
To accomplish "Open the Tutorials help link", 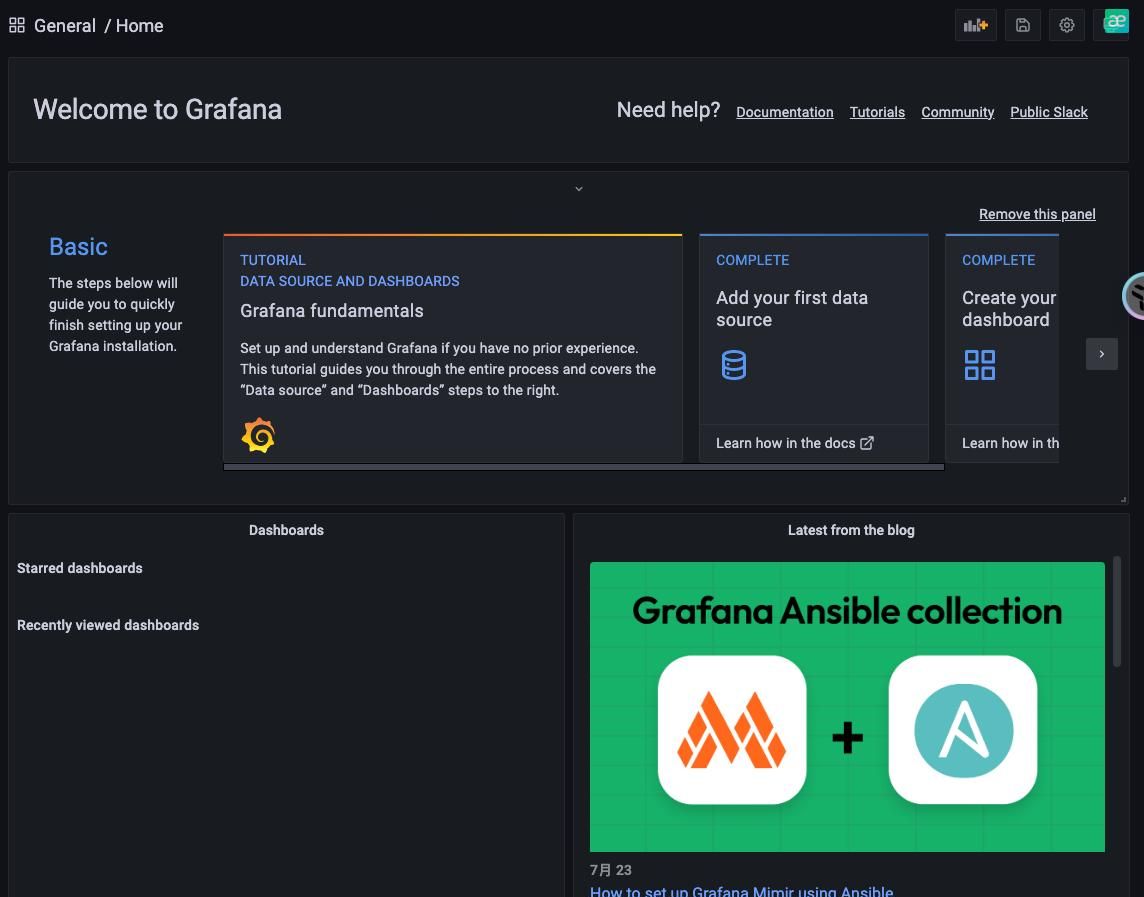I will [x=877, y=111].
